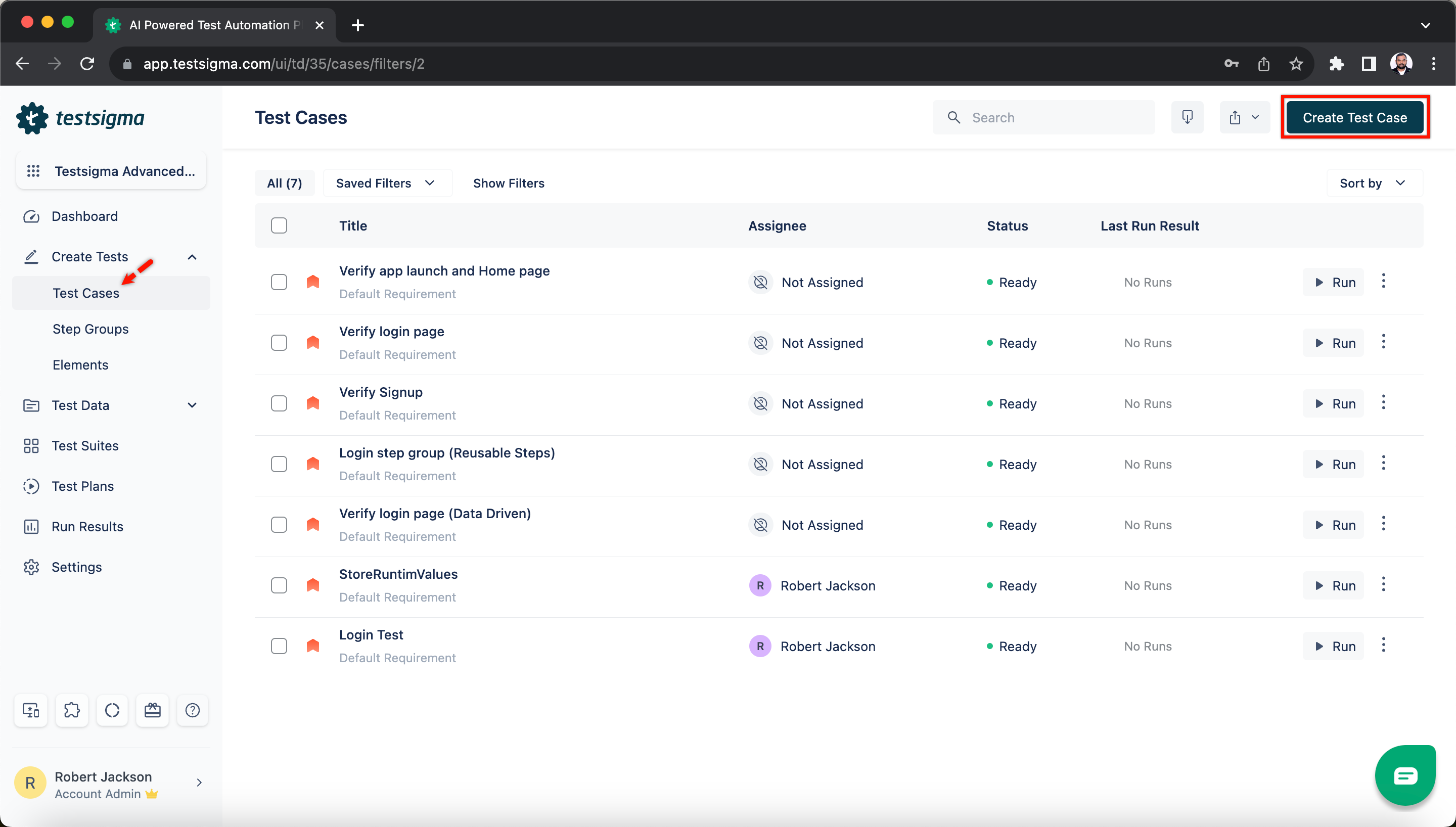The width and height of the screenshot is (1456, 827).
Task: Click the export/share icon in toolbar
Action: pos(1237,117)
